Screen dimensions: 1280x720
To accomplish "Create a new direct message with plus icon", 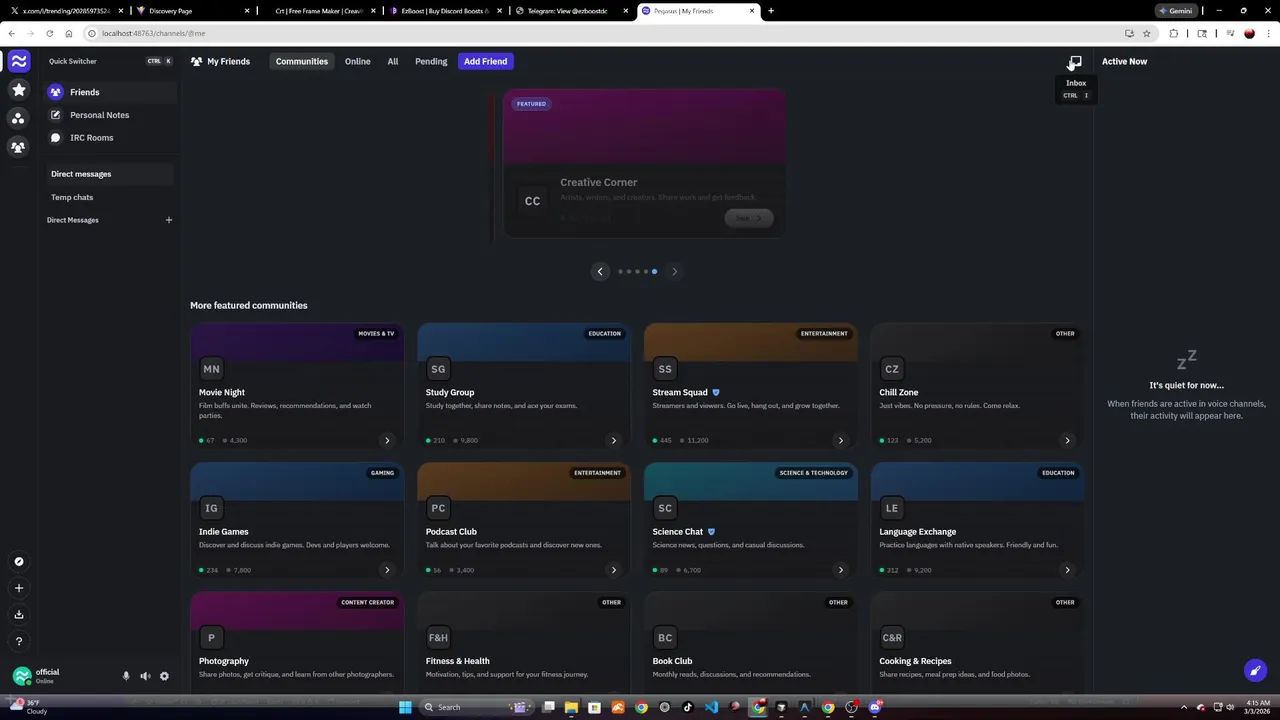I will pos(169,220).
